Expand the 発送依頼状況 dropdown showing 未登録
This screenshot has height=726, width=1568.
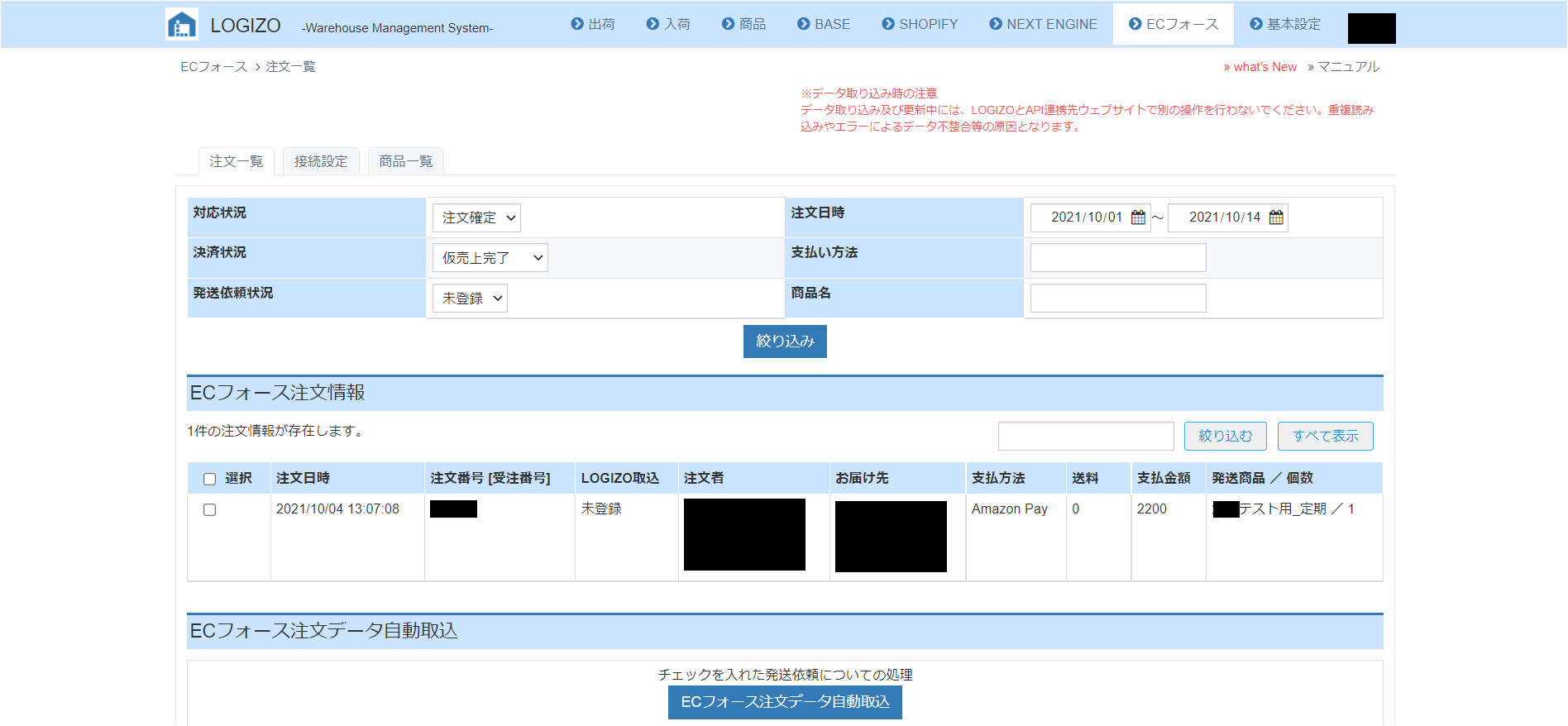470,299
